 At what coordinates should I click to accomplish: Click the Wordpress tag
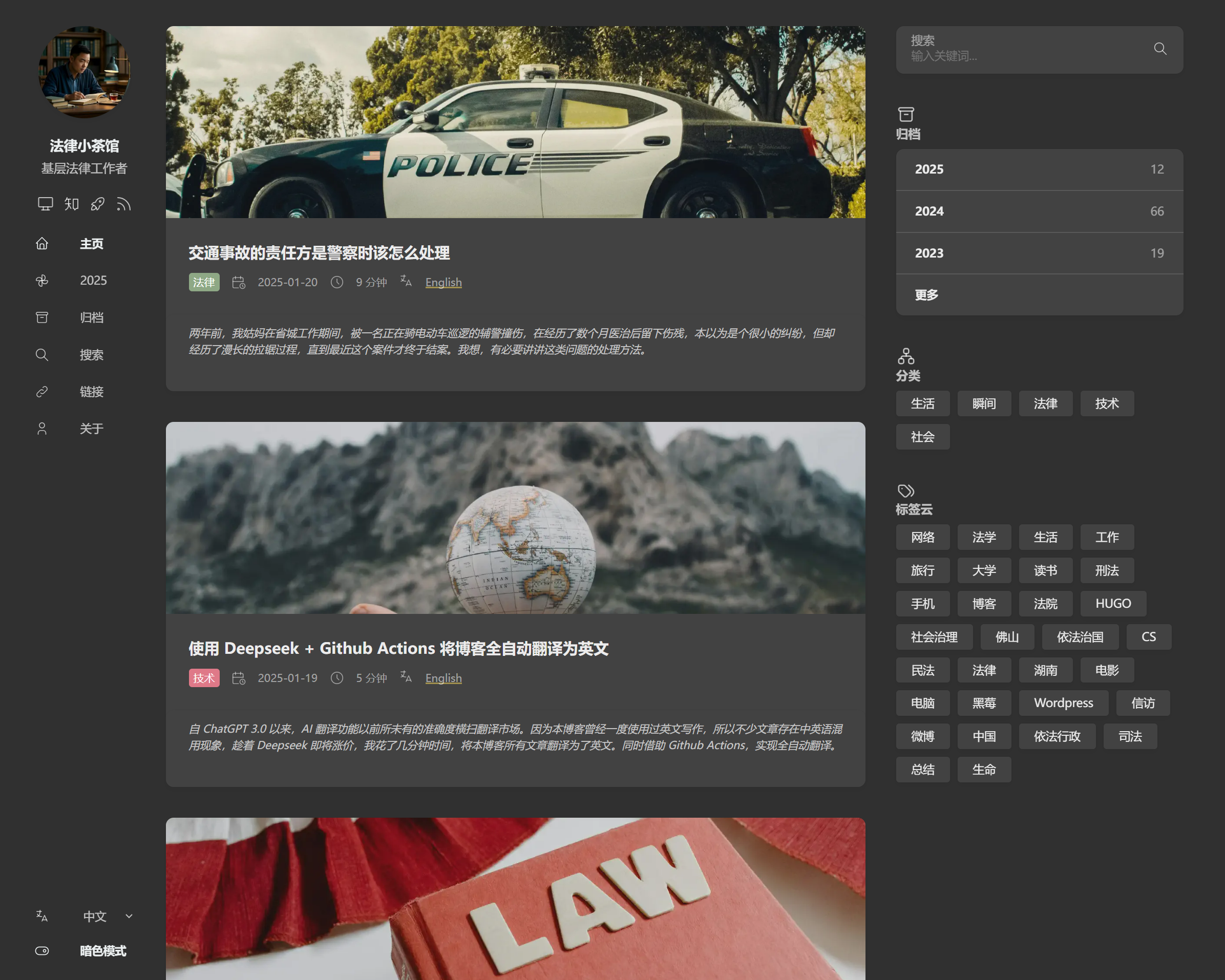pyautogui.click(x=1064, y=704)
